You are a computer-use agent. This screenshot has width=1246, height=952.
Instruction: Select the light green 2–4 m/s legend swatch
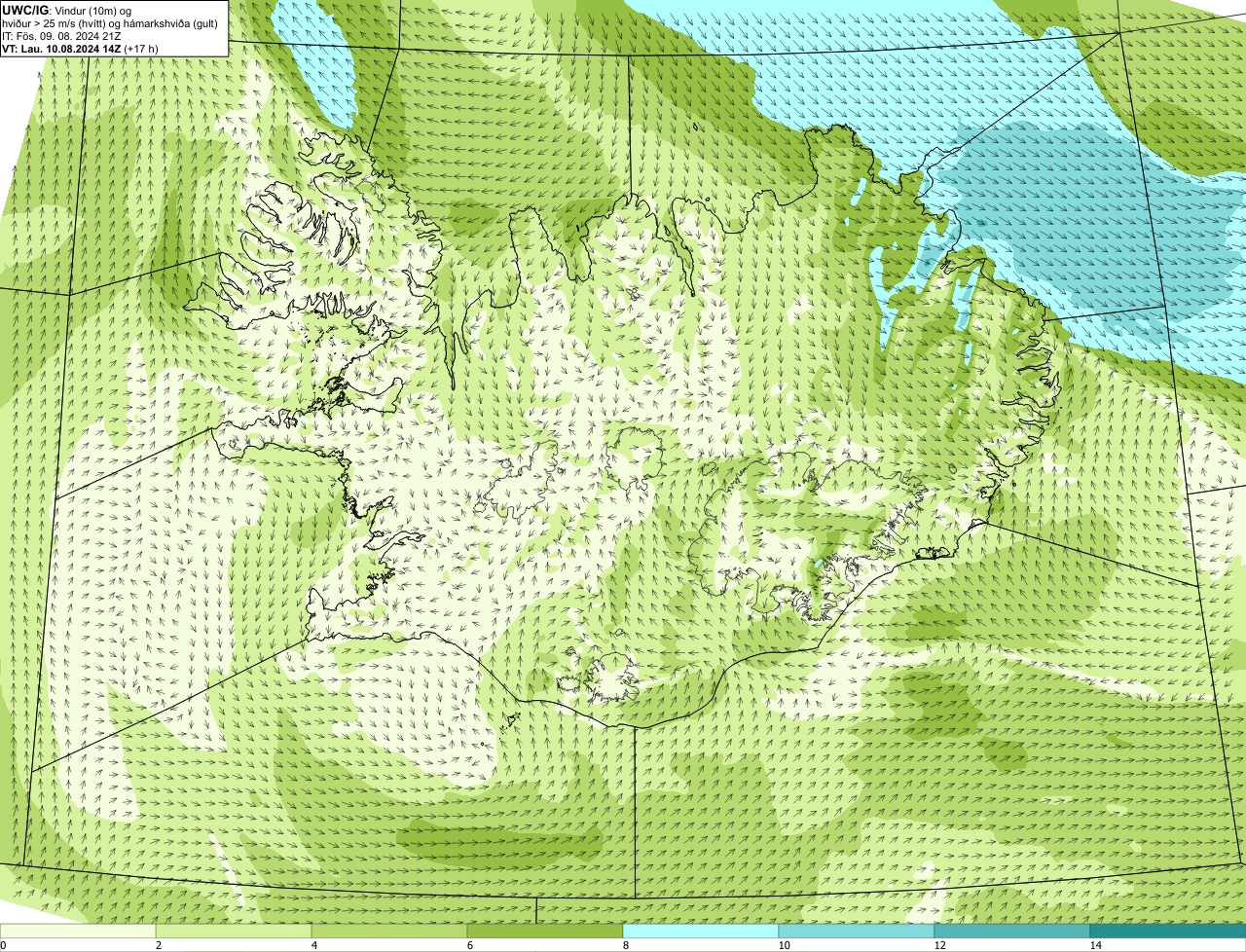[x=234, y=931]
